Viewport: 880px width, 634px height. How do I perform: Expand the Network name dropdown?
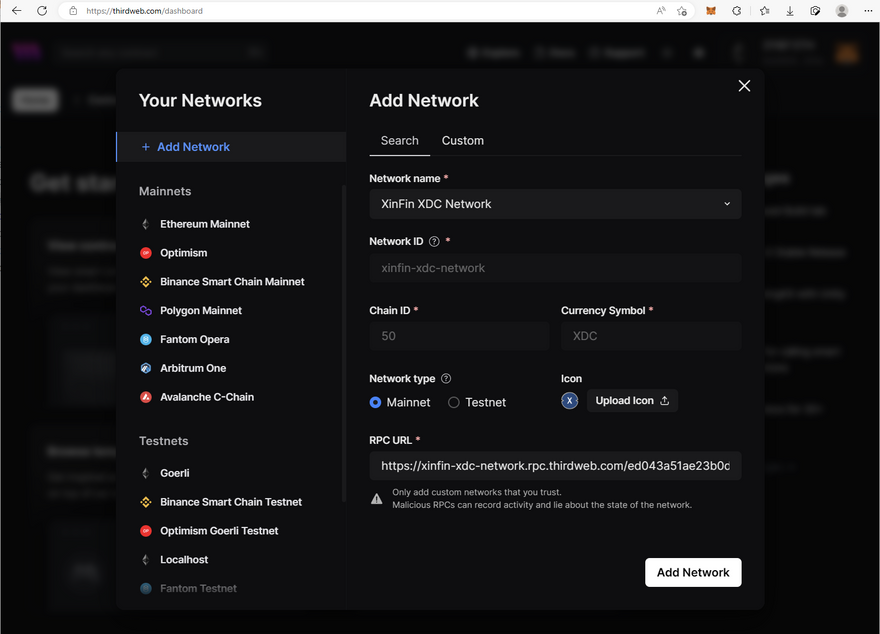tap(555, 204)
